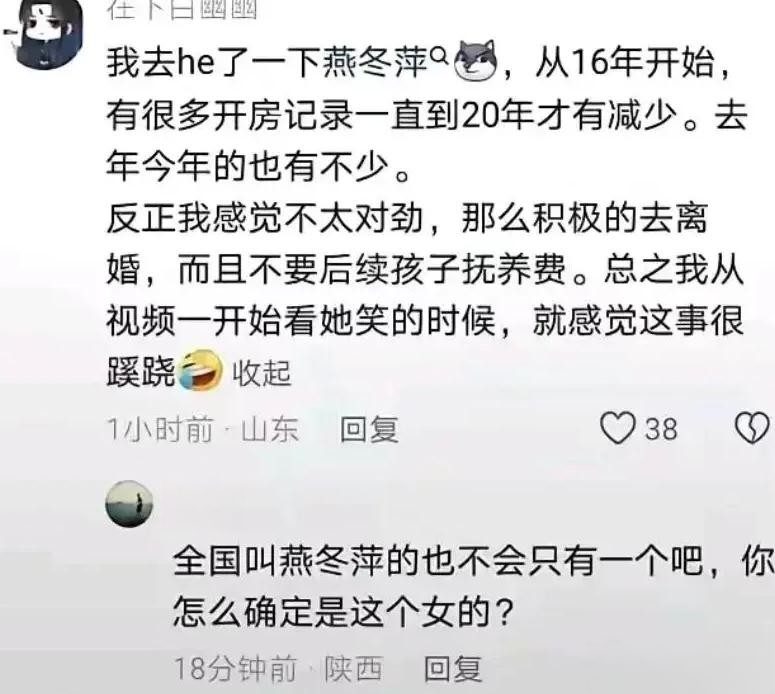775x694 pixels.
Task: Open the commenter's username at top
Action: (182, 9)
